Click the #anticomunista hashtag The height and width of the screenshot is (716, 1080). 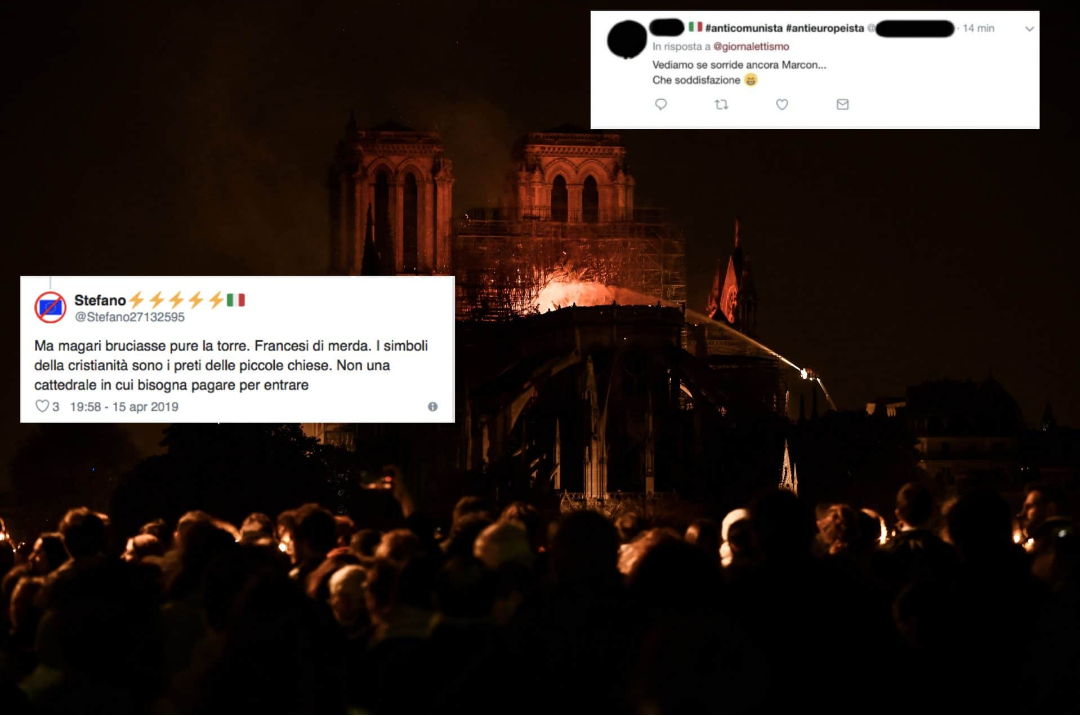pos(744,28)
